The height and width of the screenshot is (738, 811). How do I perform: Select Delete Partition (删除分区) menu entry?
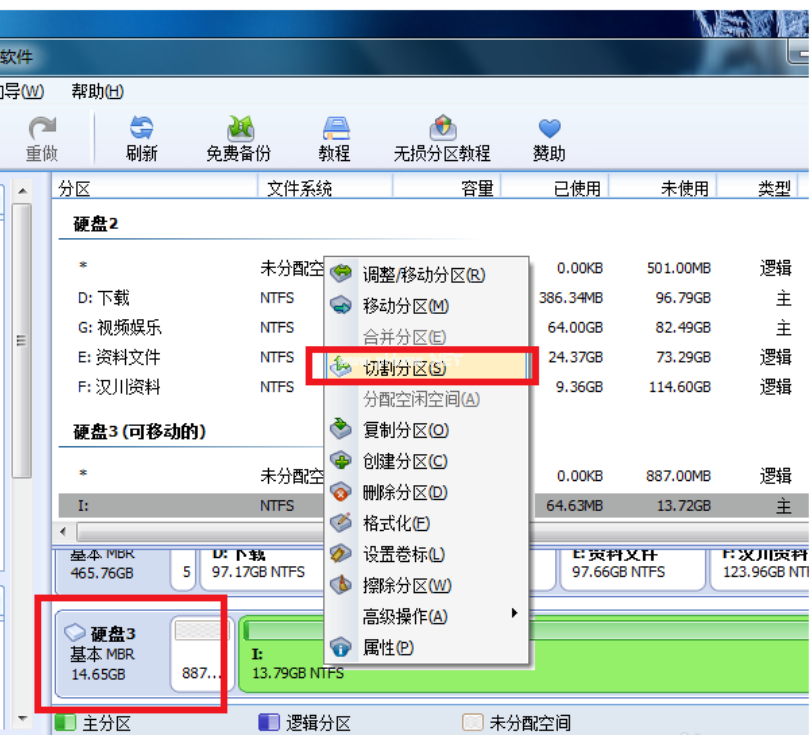404,492
